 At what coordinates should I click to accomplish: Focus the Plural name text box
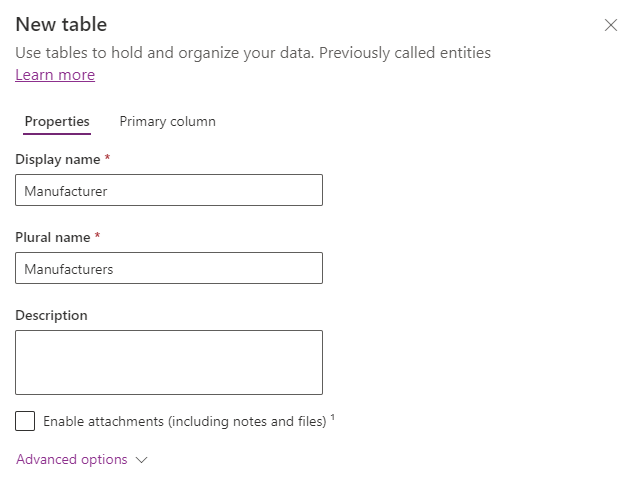pyautogui.click(x=168, y=268)
